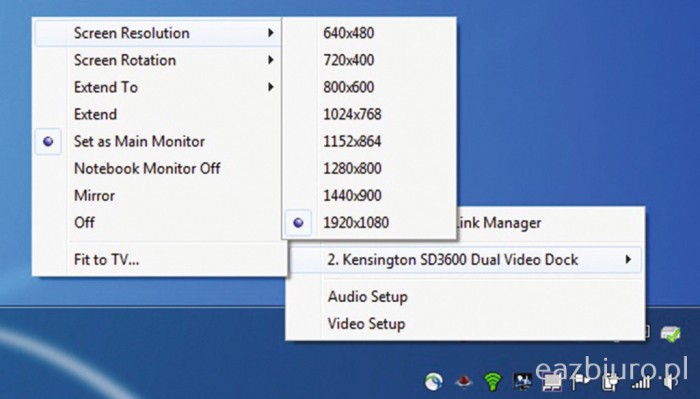Click the network signal bars icon
Screen dimensions: 700x399
pyautogui.click(x=640, y=382)
